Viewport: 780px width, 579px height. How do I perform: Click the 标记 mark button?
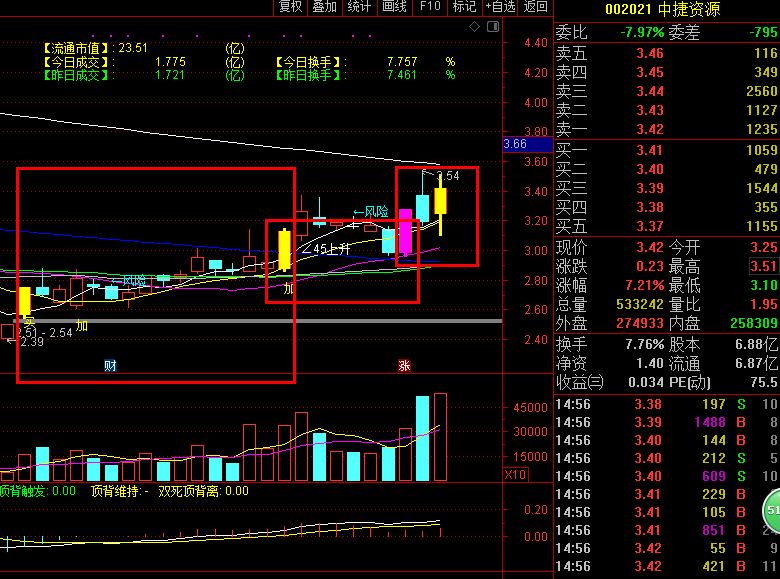tap(465, 6)
